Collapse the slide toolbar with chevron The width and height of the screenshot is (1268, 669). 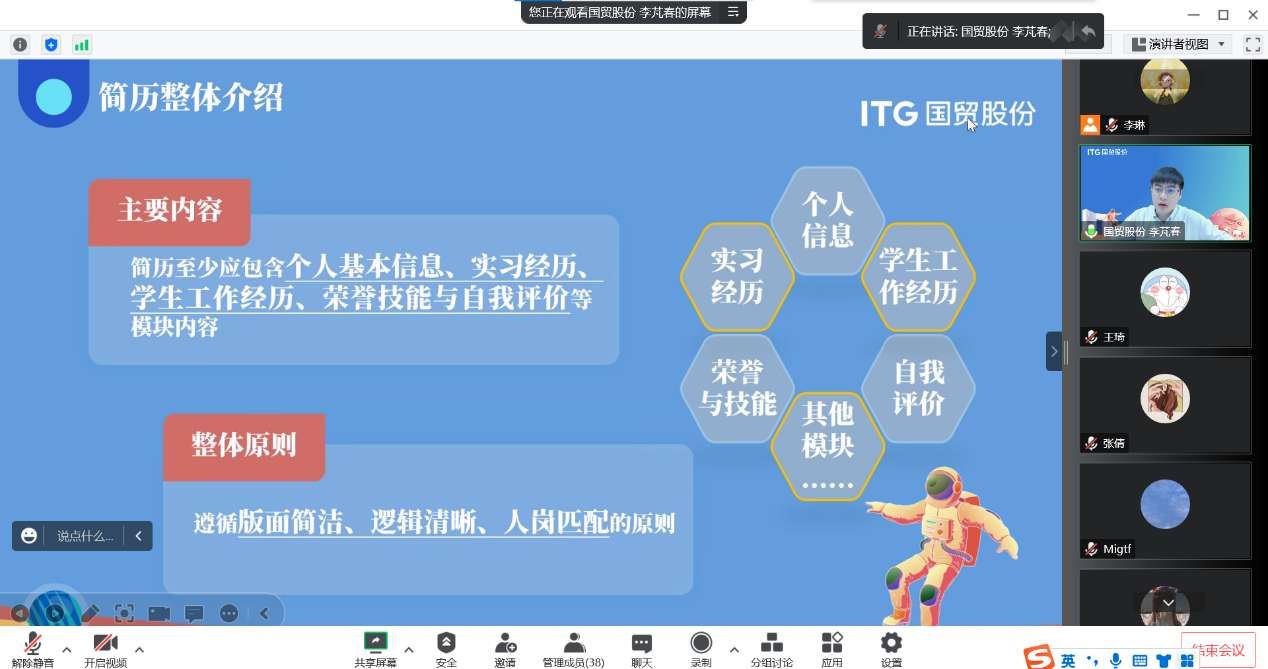tap(264, 613)
